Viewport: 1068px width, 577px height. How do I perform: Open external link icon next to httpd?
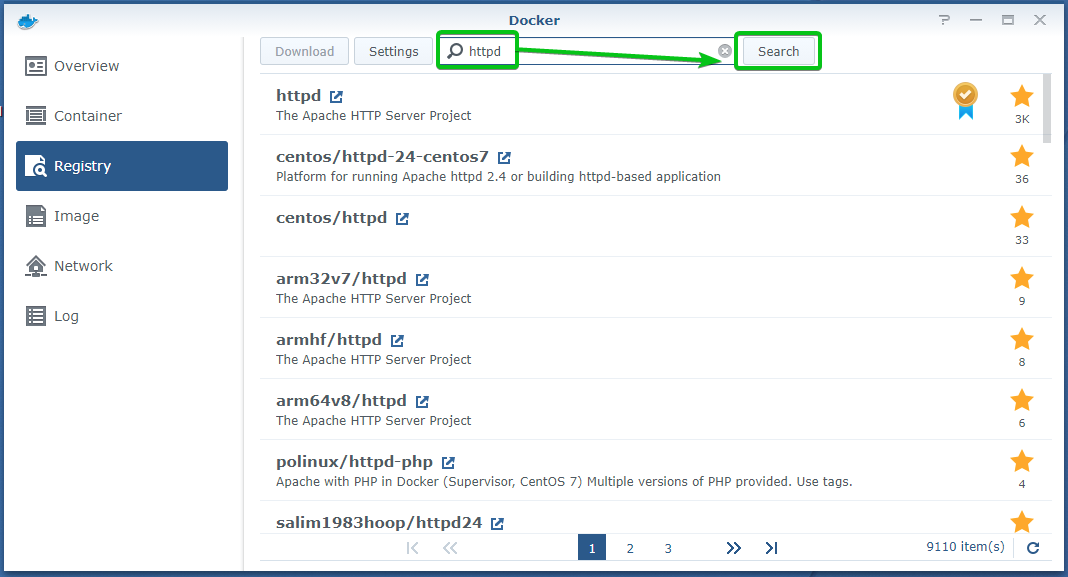[x=337, y=97]
